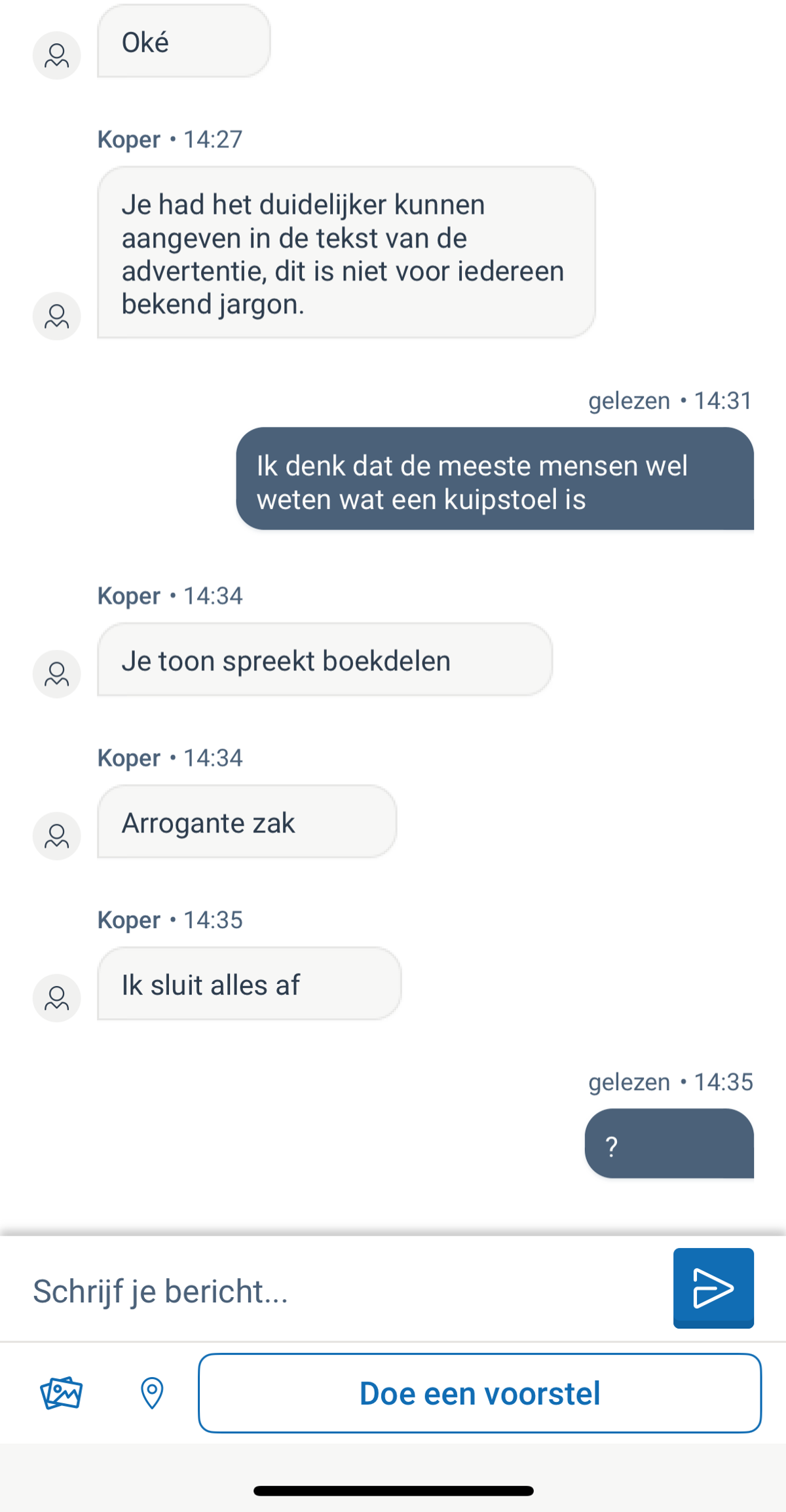
Task: Select the sent "?" message bubble
Action: pyautogui.click(x=669, y=1144)
